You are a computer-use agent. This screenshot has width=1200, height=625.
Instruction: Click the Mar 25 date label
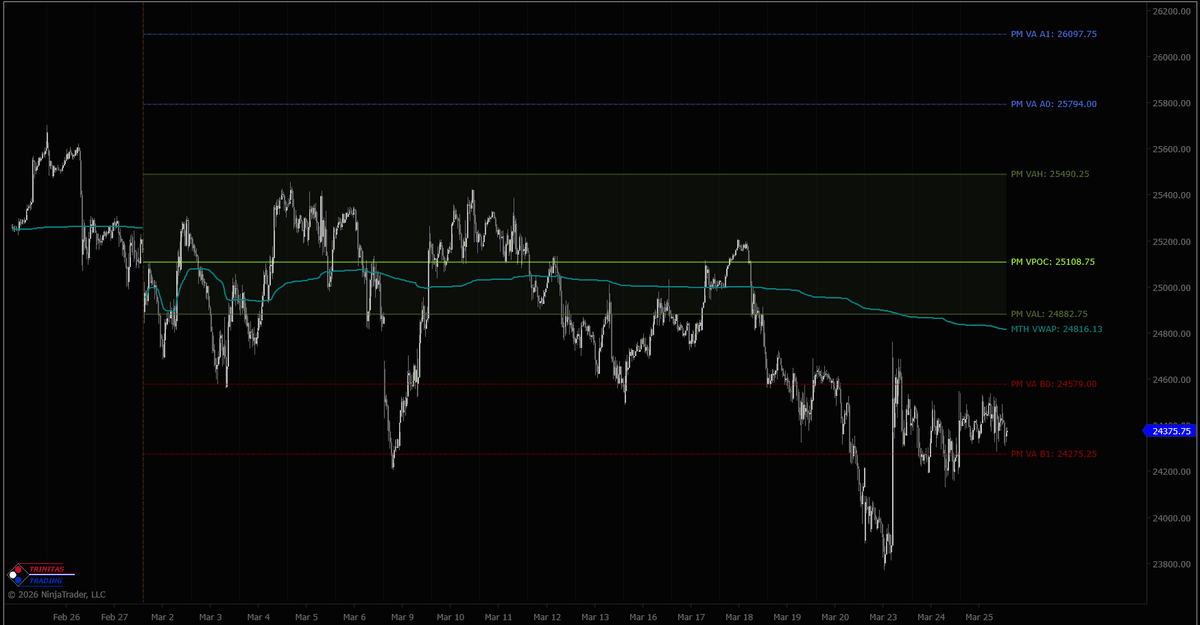click(979, 618)
